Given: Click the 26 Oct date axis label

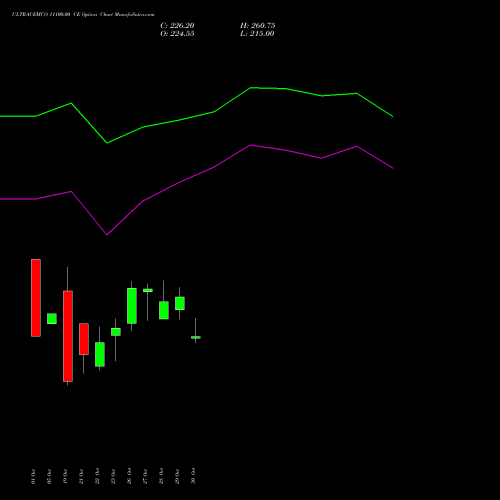Looking at the screenshot, I should [x=129, y=476].
